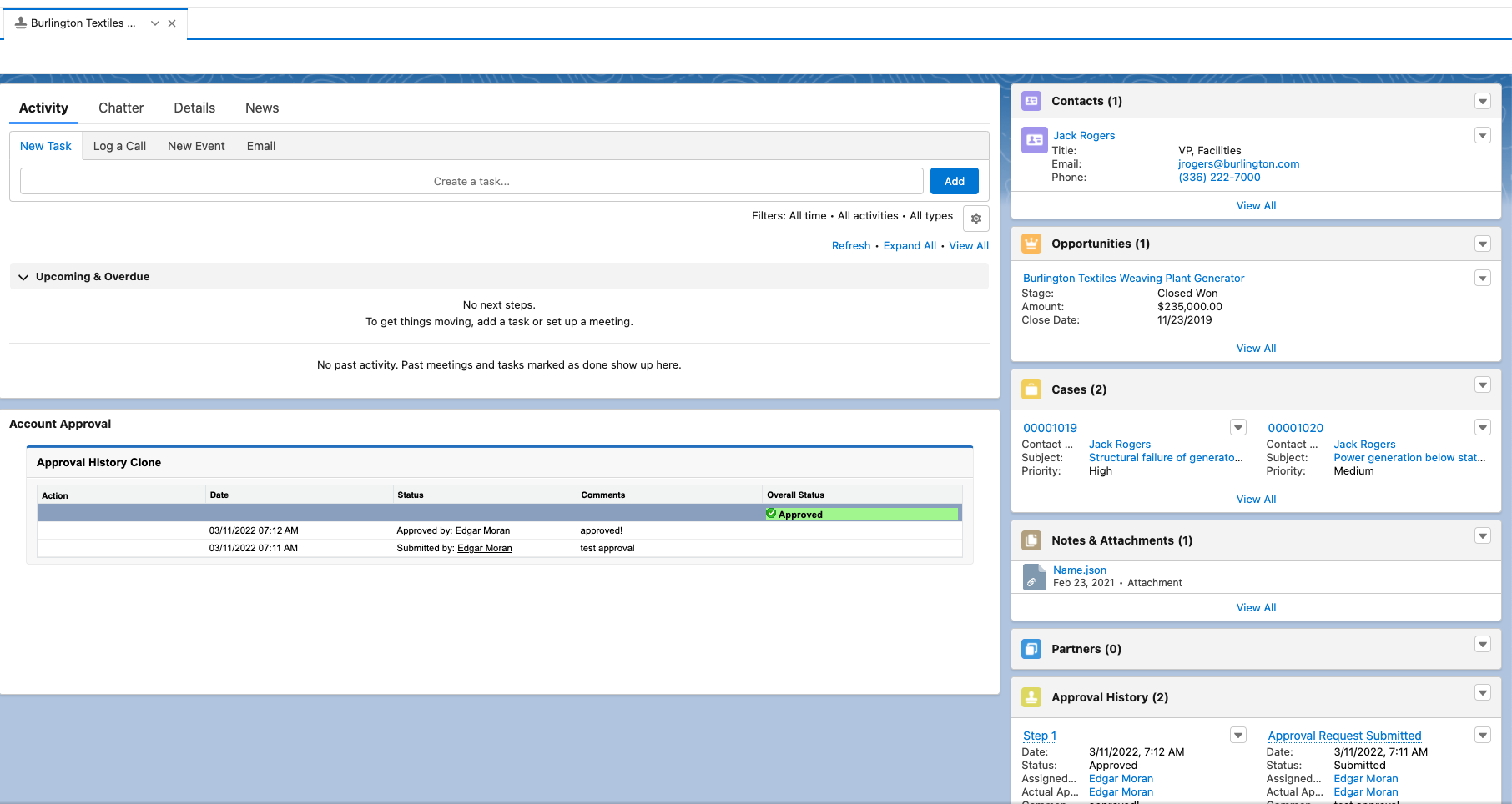Open the Contacts list actions dropdown
The width and height of the screenshot is (1512, 804).
(1483, 102)
